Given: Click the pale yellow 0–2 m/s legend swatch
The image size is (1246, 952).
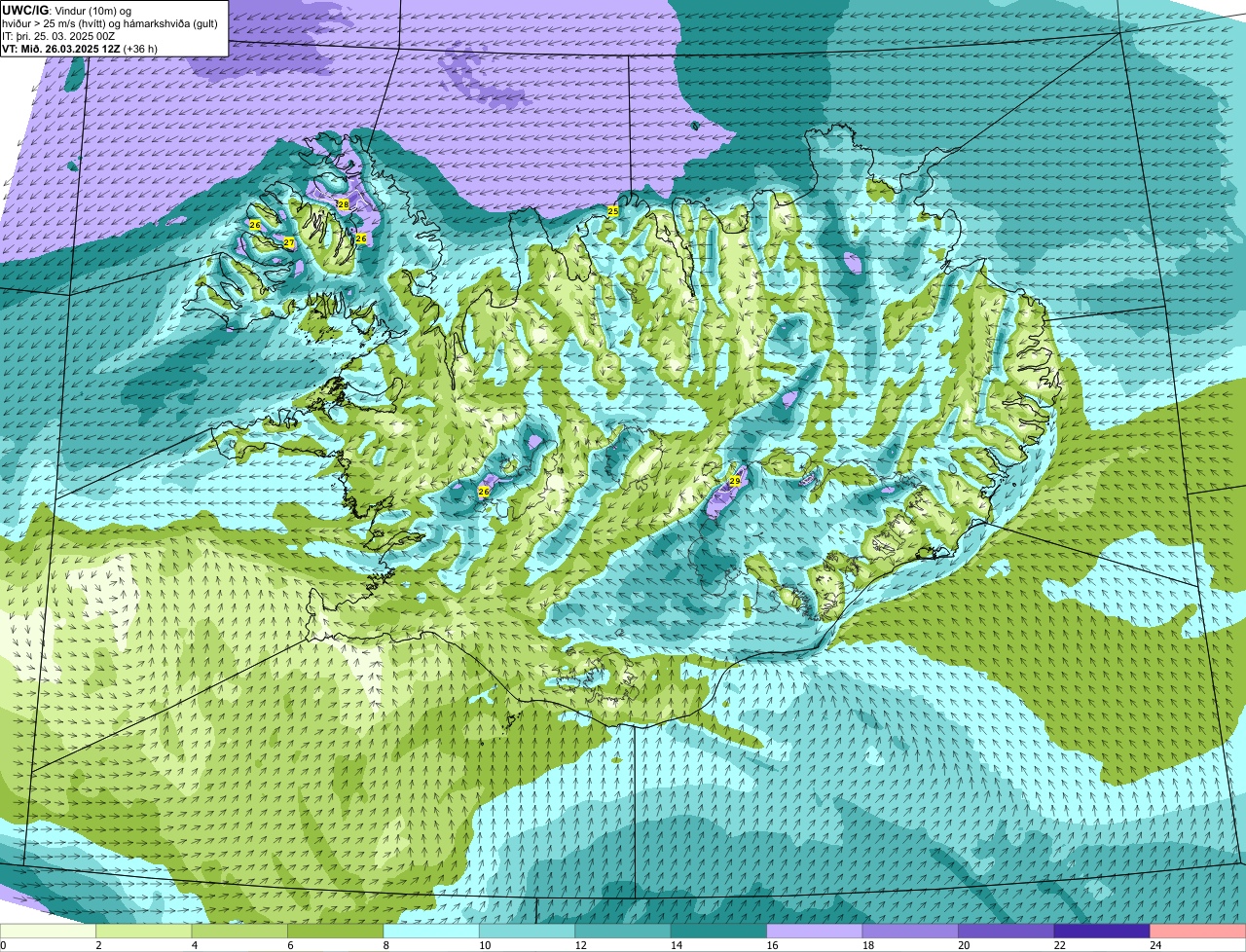Looking at the screenshot, I should pyautogui.click(x=49, y=931).
